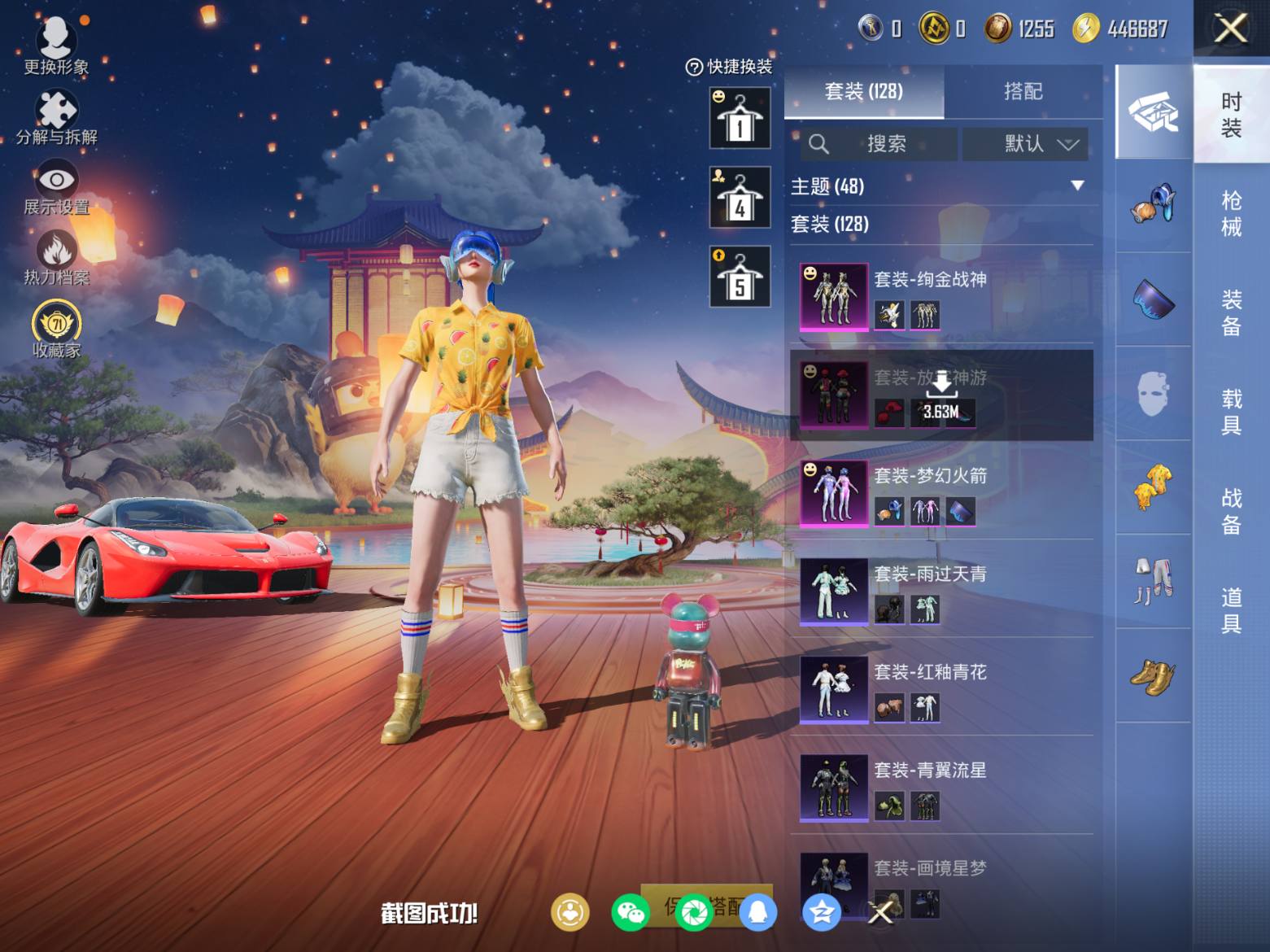Share screenshot to WeChat chat
This screenshot has height=952, width=1270.
click(630, 912)
